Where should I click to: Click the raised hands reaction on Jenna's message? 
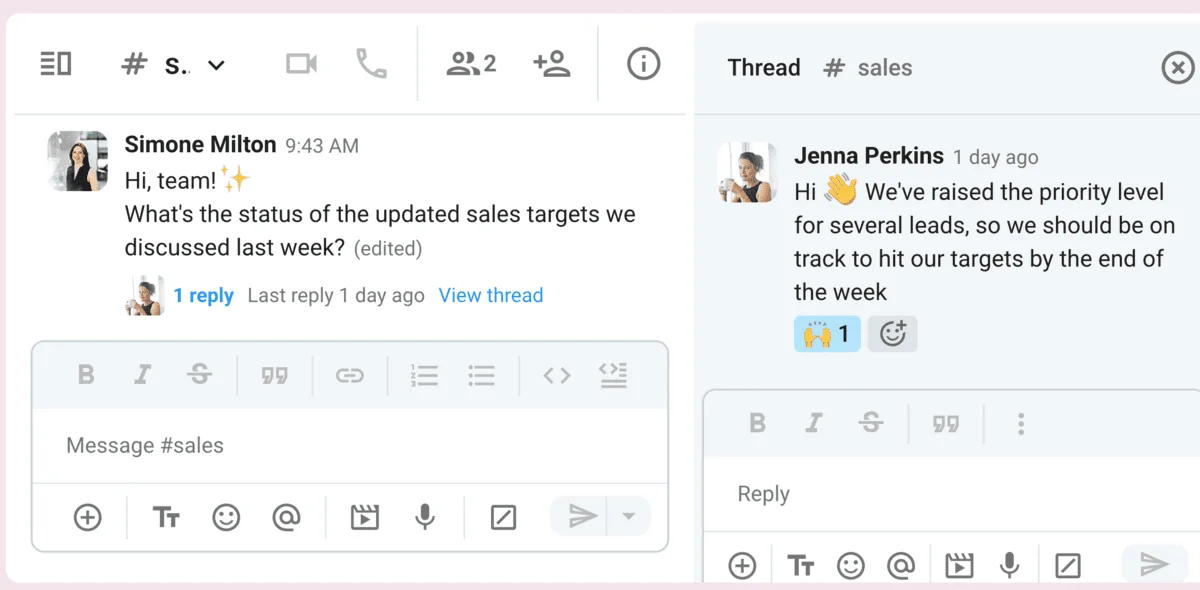coord(827,334)
